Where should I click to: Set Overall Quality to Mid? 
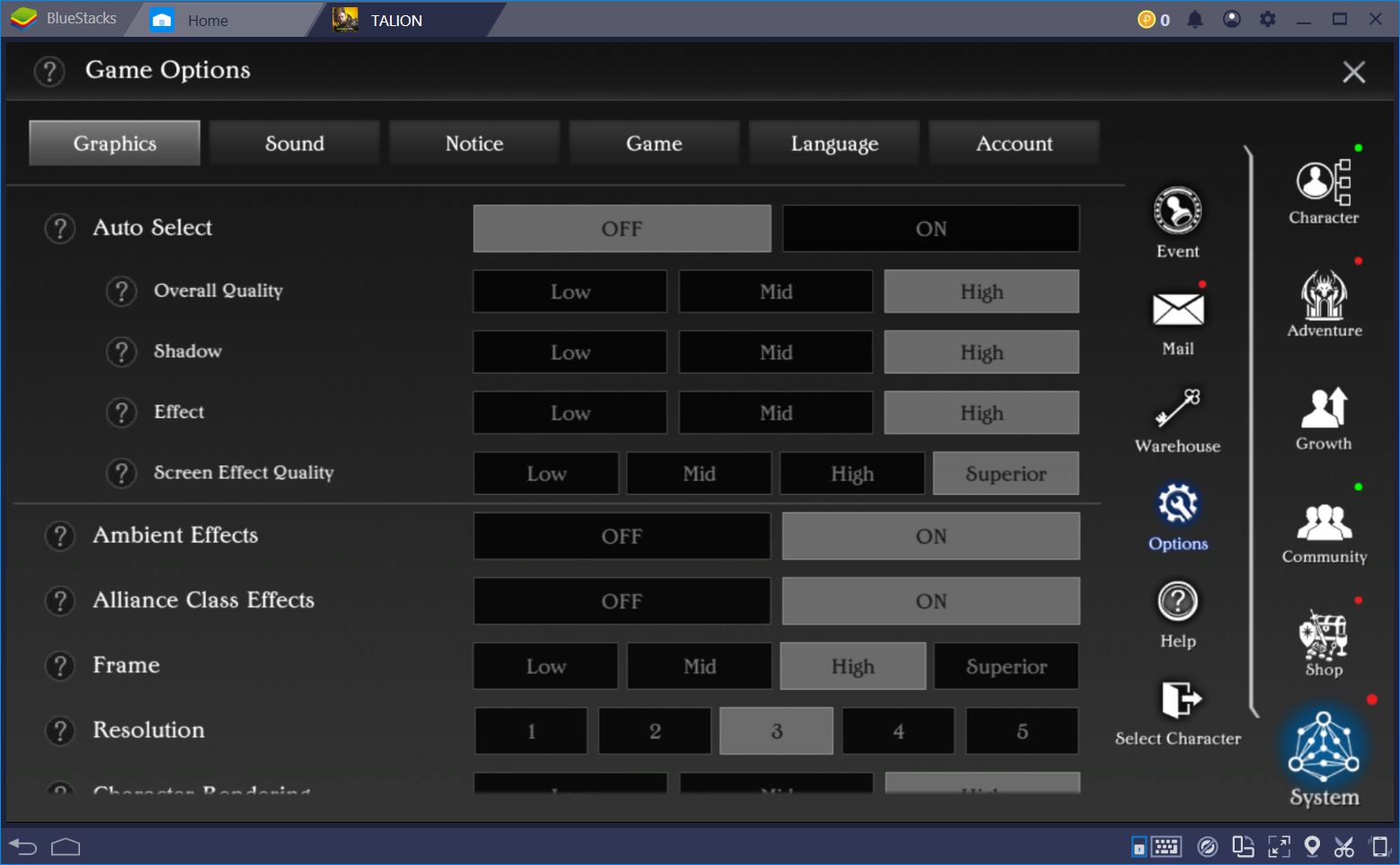click(x=776, y=292)
